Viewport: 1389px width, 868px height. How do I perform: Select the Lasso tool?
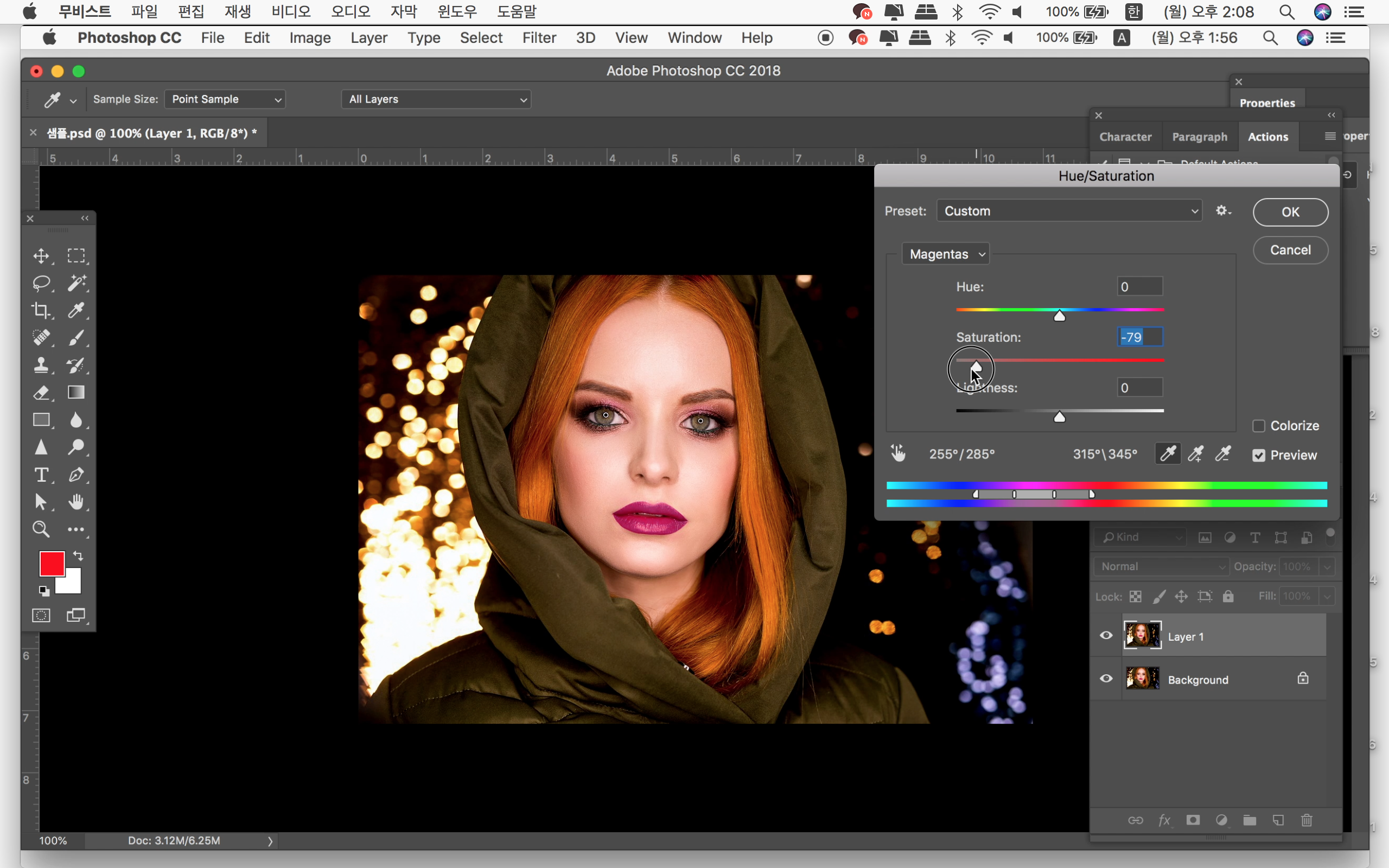41,283
